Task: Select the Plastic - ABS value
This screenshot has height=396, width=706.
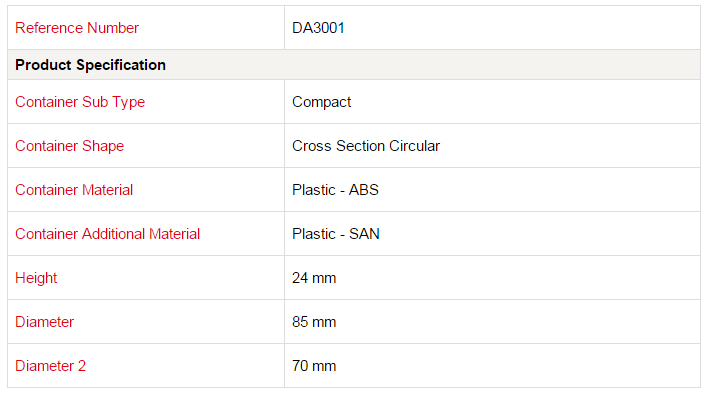Action: tap(335, 190)
